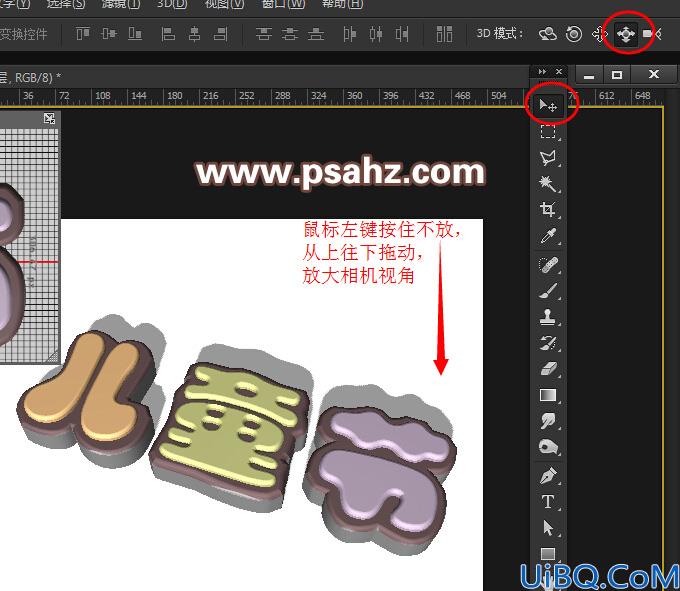Toggle the 变换控件 transform controls option
The height and width of the screenshot is (591, 680).
pyautogui.click(x=23, y=33)
